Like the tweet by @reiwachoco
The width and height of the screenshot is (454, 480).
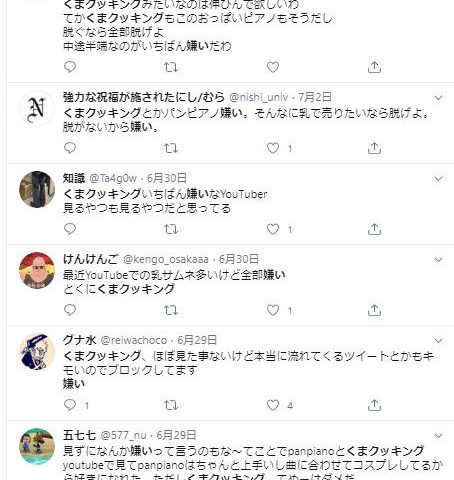(273, 405)
